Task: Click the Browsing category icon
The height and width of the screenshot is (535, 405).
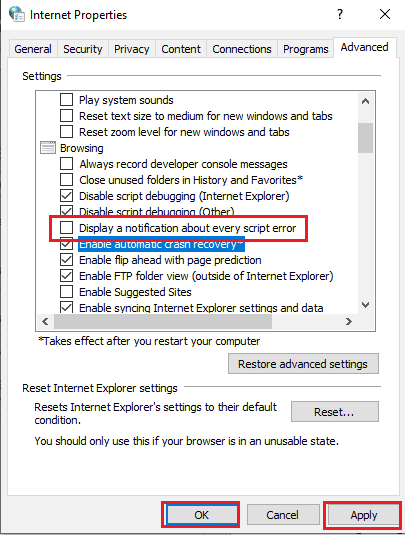Action: tap(47, 148)
